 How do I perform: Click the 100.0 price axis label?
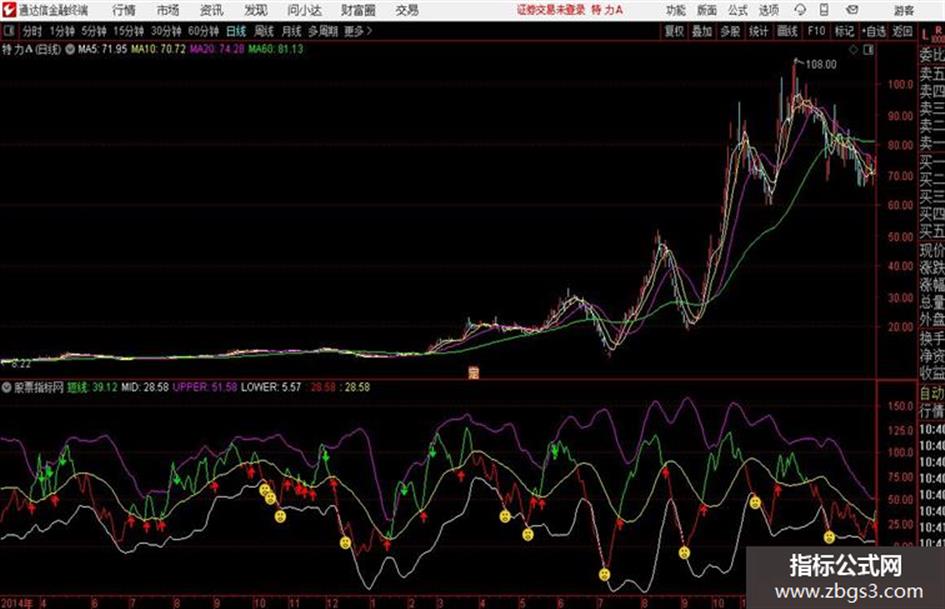pyautogui.click(x=900, y=84)
